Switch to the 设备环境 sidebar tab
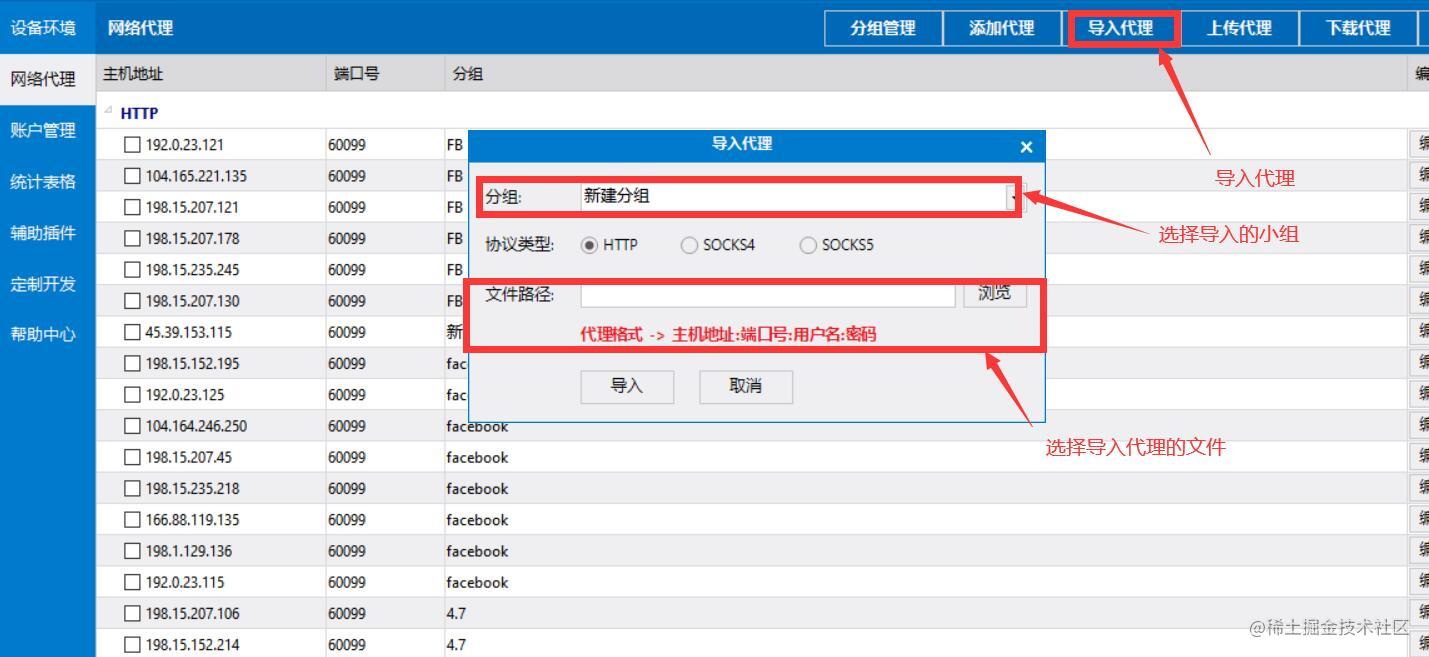Viewport: 1429px width, 657px height. (x=43, y=28)
